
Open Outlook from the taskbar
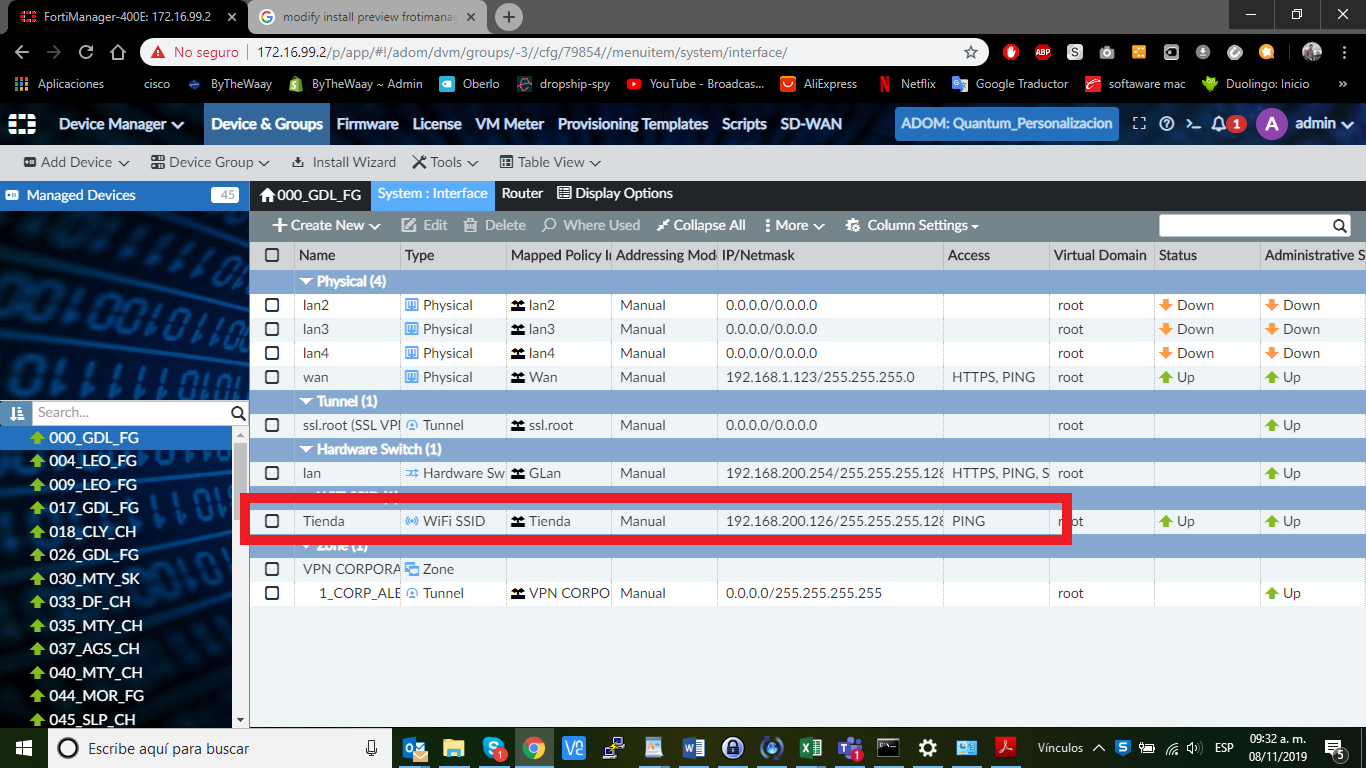click(414, 748)
